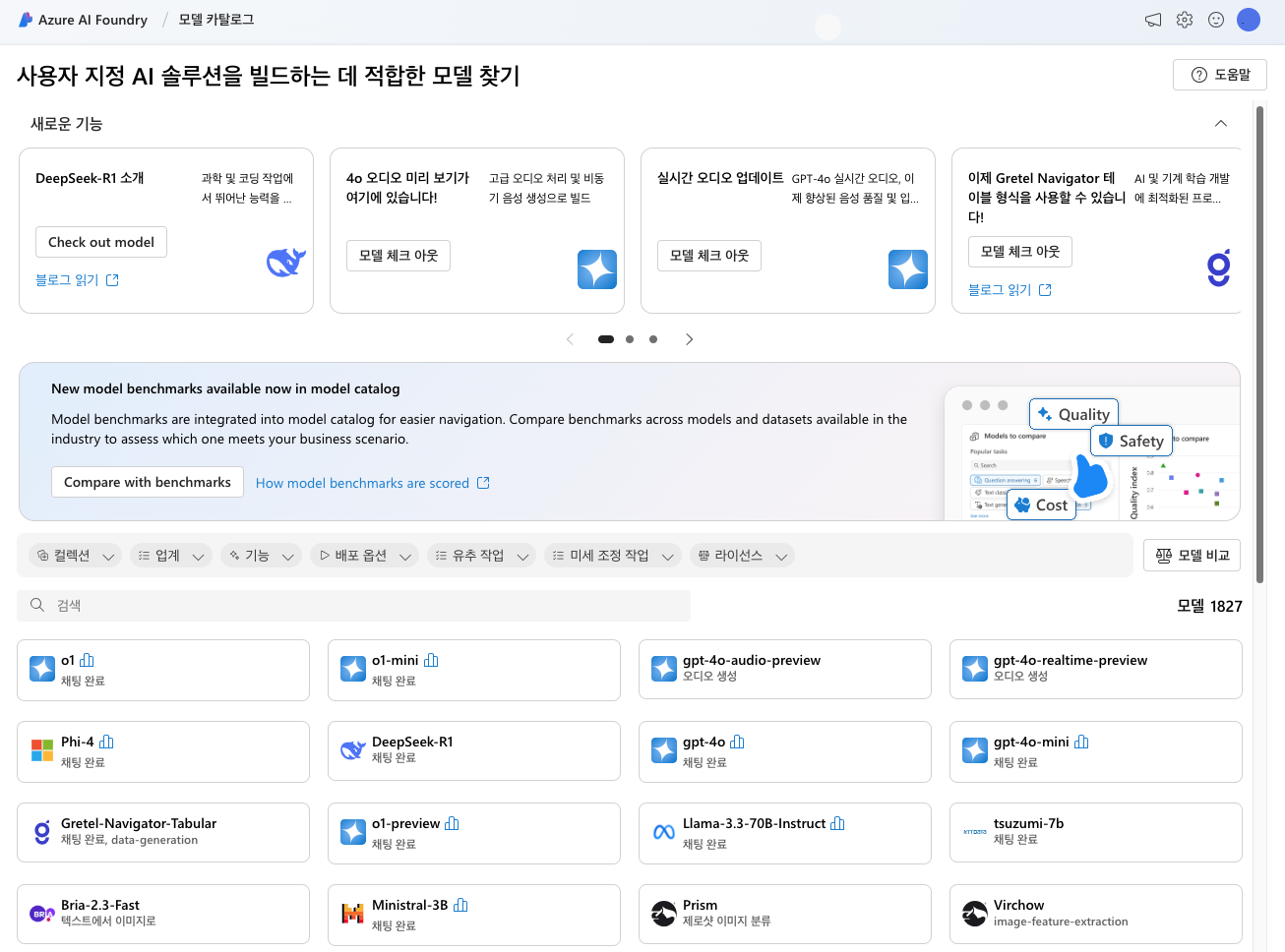This screenshot has height=952, width=1285.
Task: Open the settings gear icon
Action: point(1185,20)
